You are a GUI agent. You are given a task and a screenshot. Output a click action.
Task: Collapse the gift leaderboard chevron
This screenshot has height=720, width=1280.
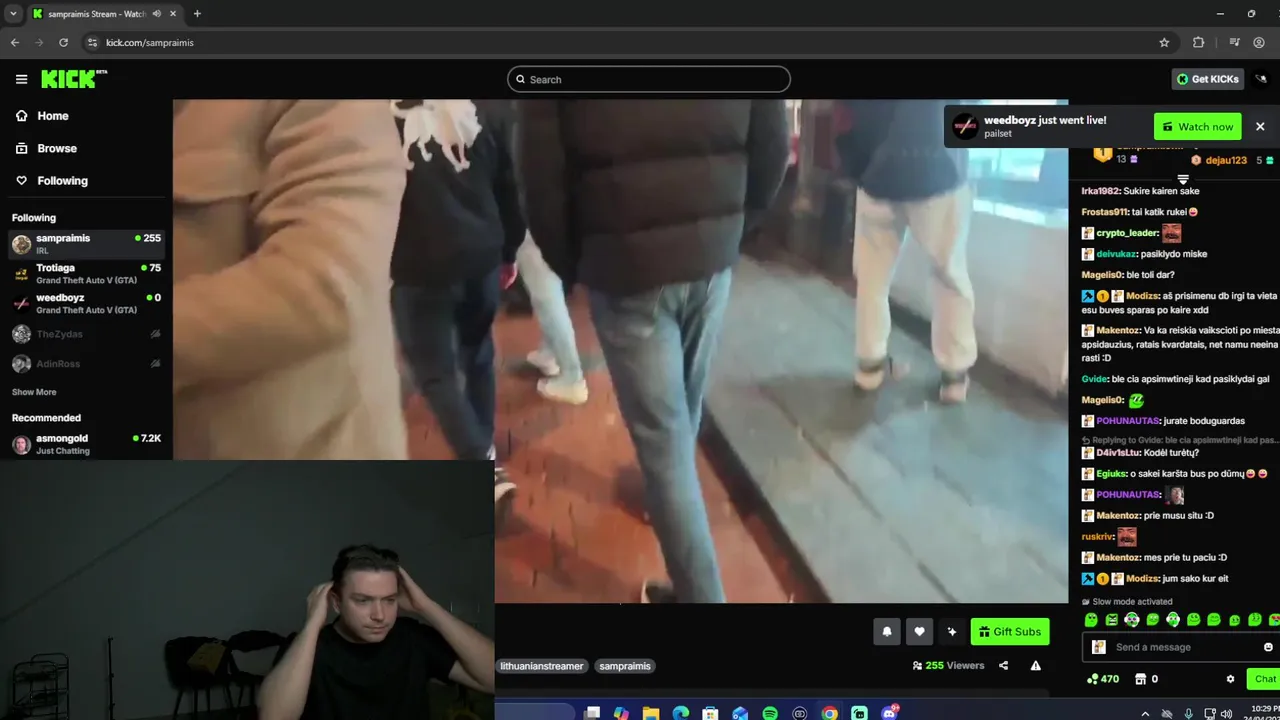[1183, 180]
